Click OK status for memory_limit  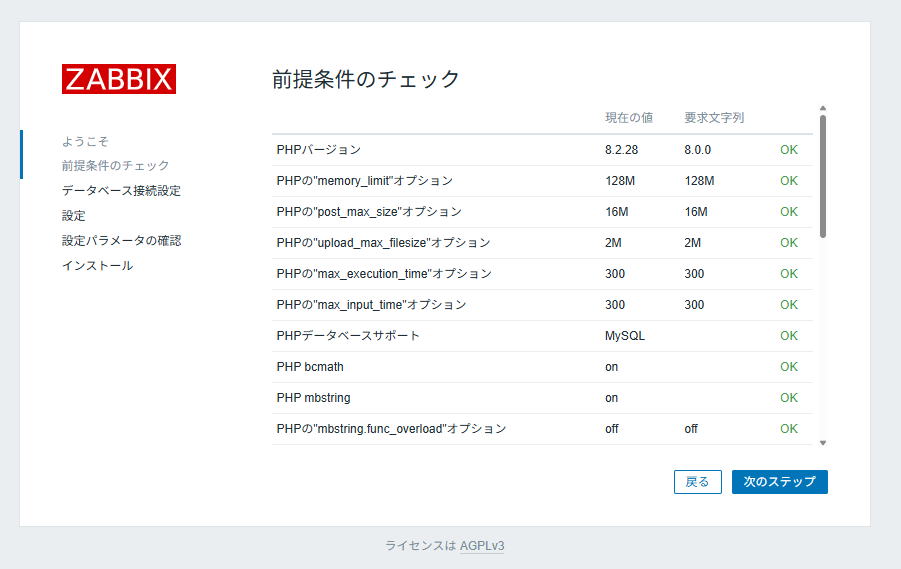click(x=789, y=181)
